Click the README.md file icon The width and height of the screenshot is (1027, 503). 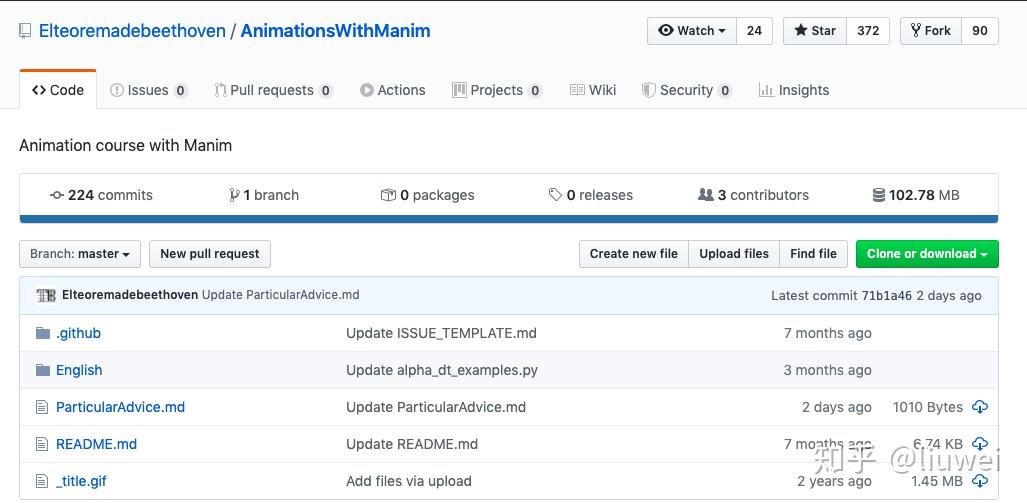click(x=42, y=444)
